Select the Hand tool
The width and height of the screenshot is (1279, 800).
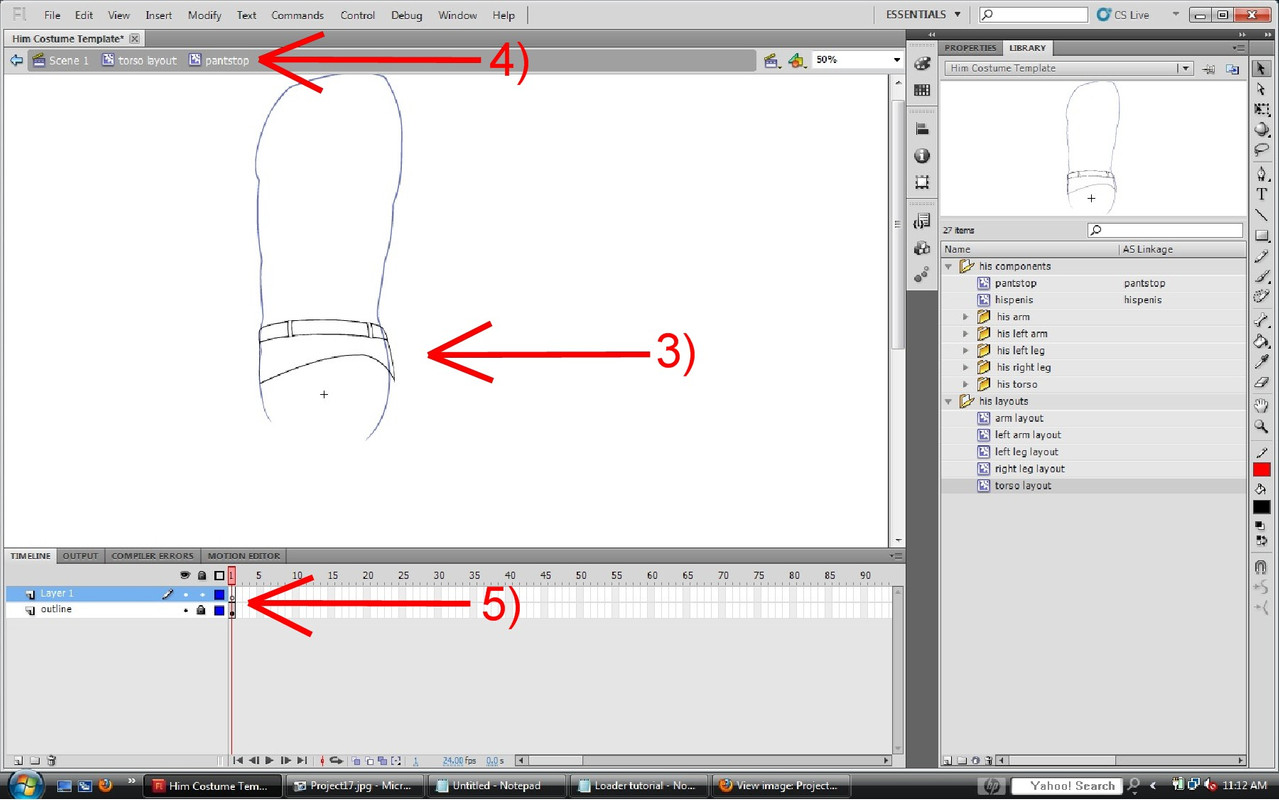pos(1261,405)
